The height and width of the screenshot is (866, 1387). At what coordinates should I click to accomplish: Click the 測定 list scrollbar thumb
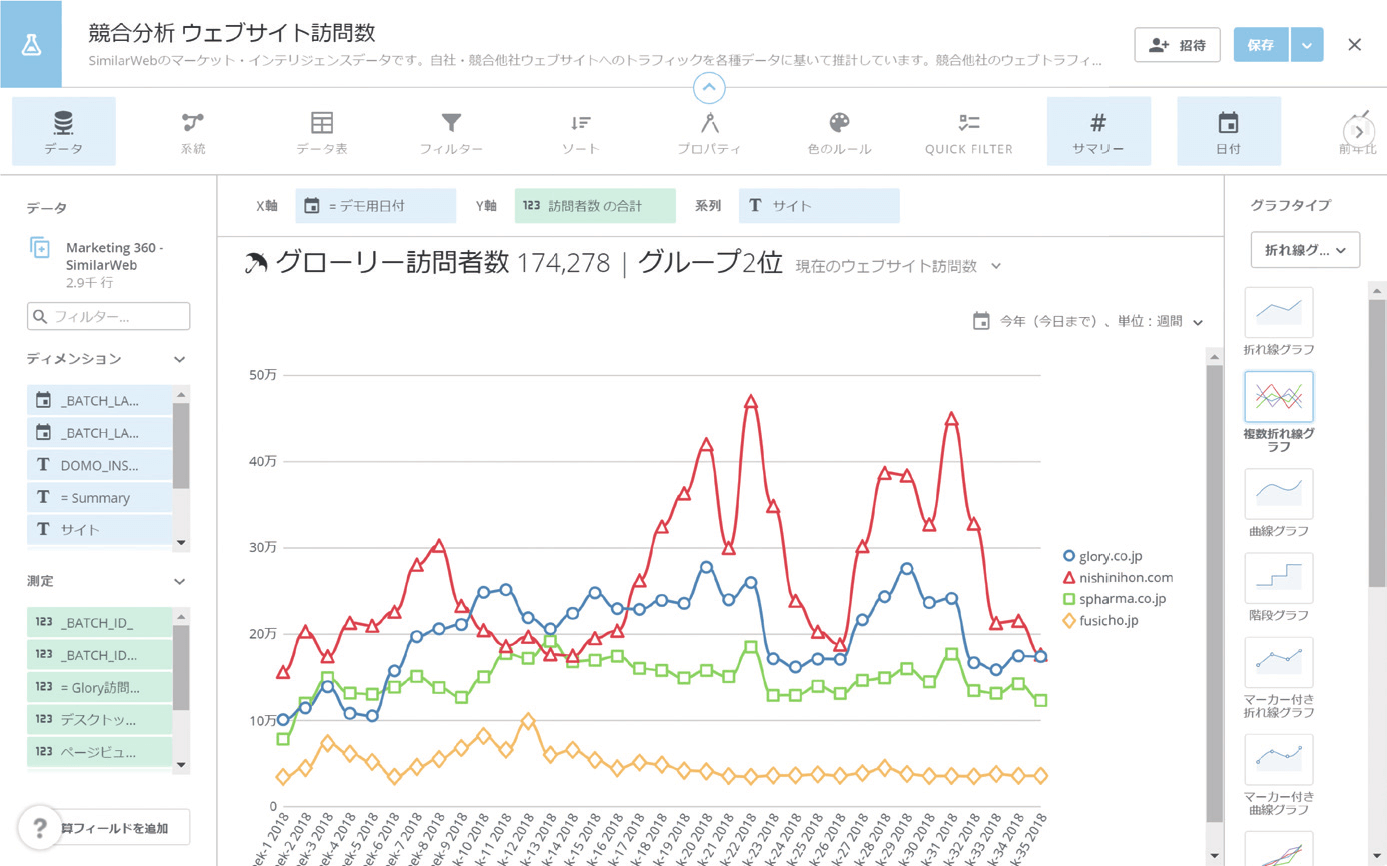[181, 668]
